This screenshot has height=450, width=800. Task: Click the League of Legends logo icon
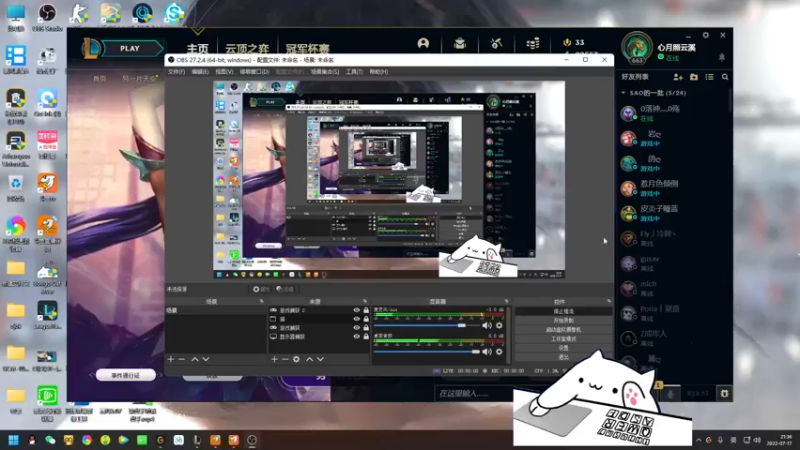[x=91, y=48]
